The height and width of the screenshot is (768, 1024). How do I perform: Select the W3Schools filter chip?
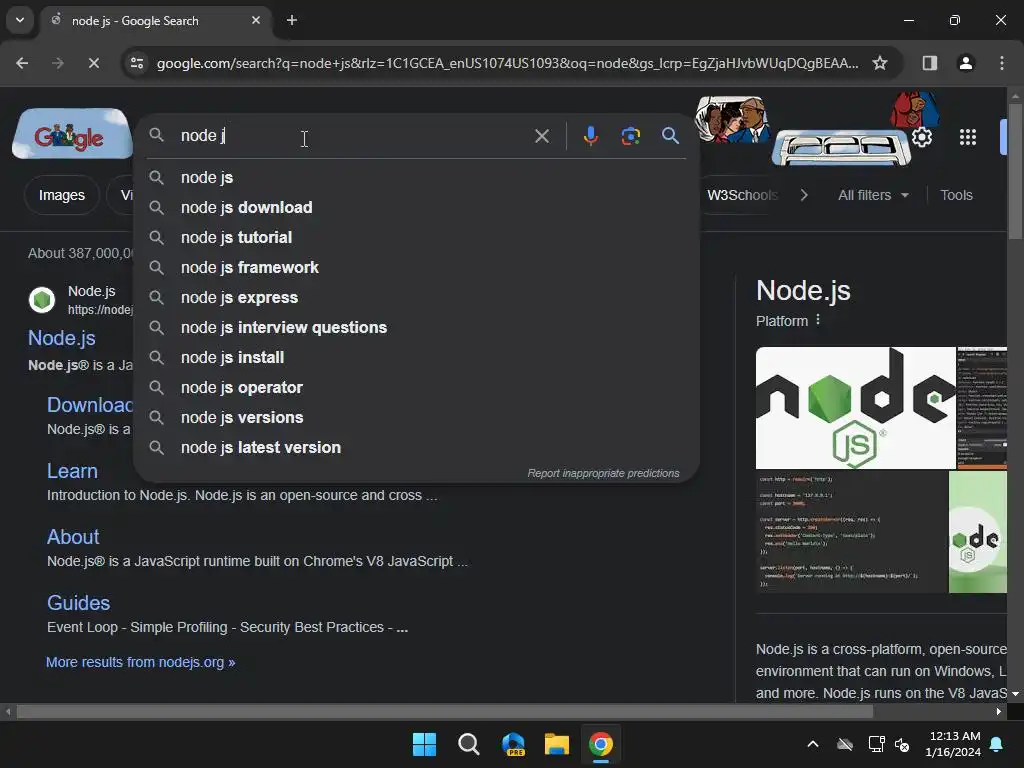[x=743, y=195]
